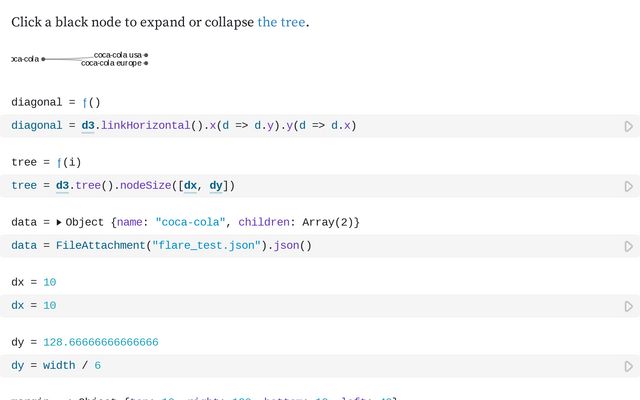This screenshot has height=400, width=640.
Task: Run the tree cell play button
Action: pyautogui.click(x=628, y=186)
